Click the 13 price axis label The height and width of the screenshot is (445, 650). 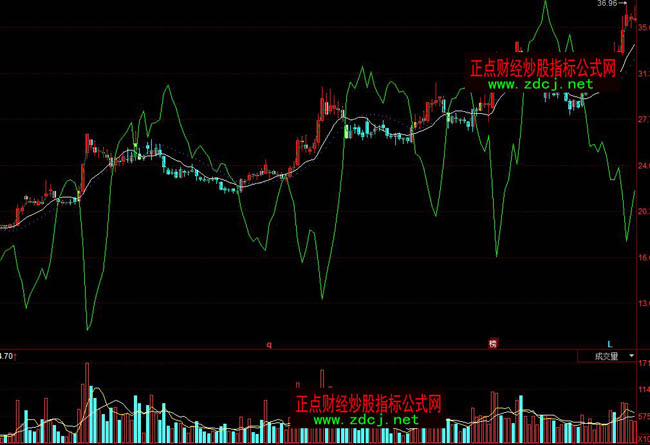[642, 303]
